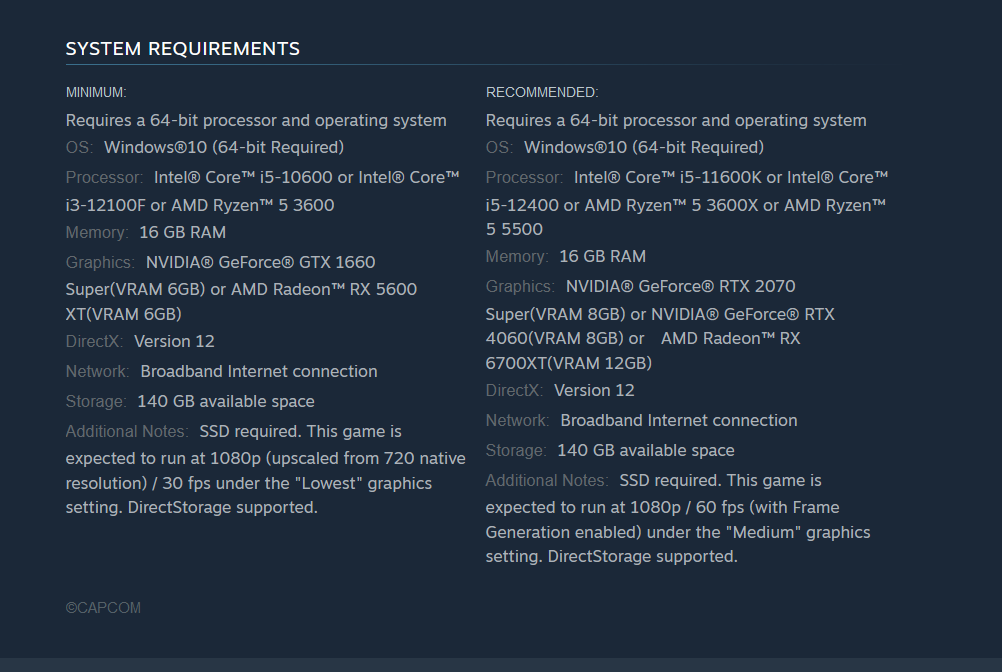Click the OS label under Recommended
1002x672 pixels.
(x=499, y=147)
